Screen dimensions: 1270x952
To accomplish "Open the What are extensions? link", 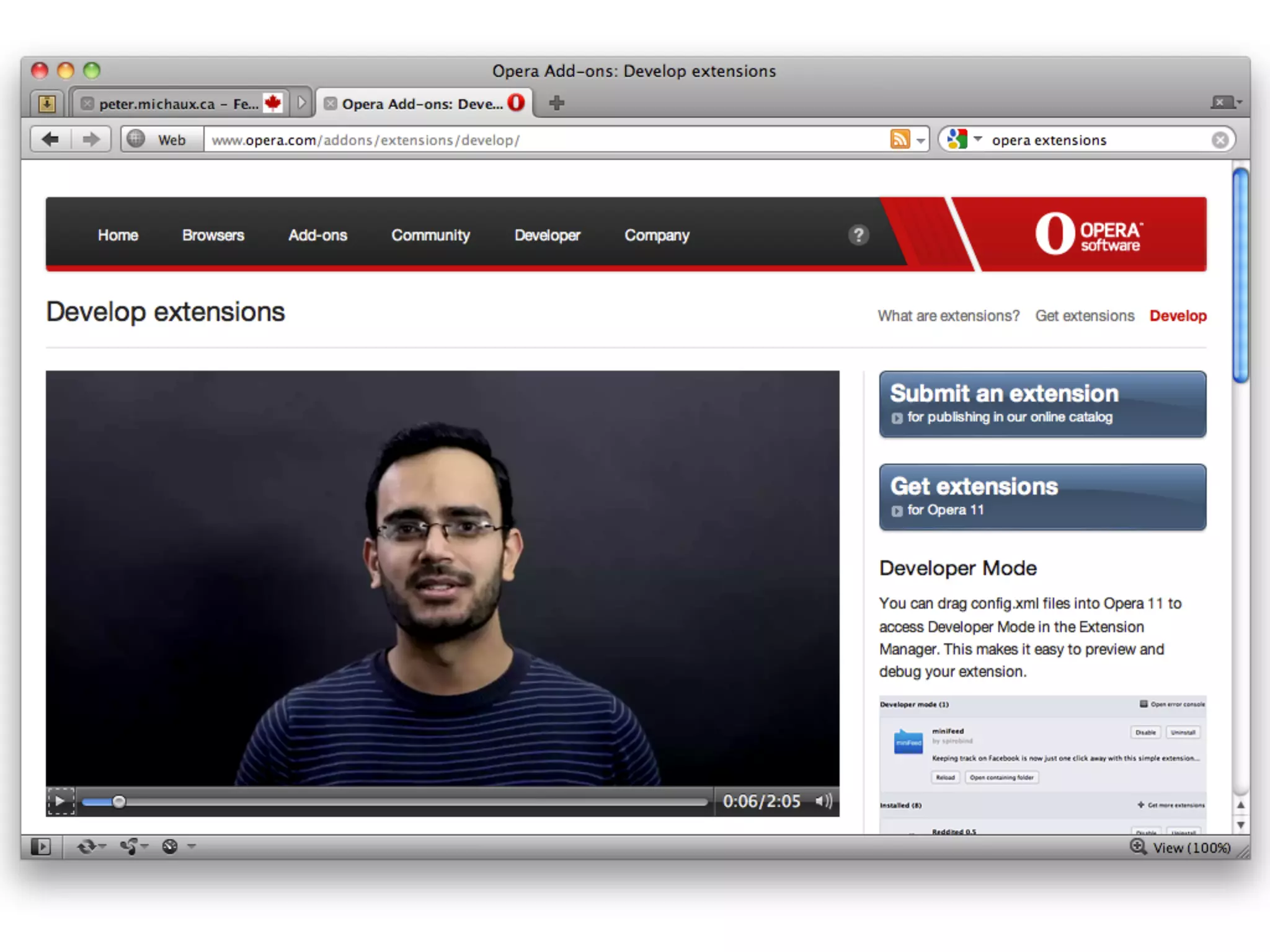I will (x=948, y=316).
